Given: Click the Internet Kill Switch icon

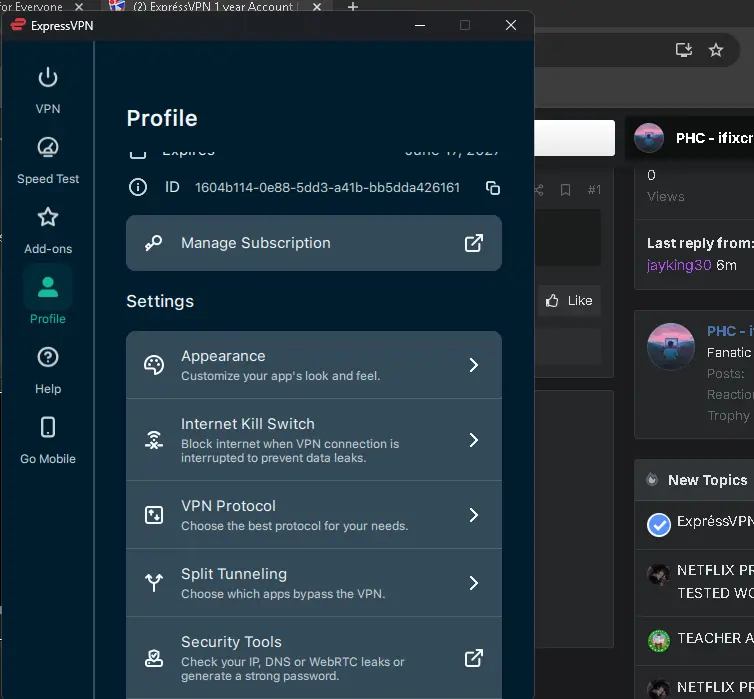Looking at the screenshot, I should pos(154,440).
